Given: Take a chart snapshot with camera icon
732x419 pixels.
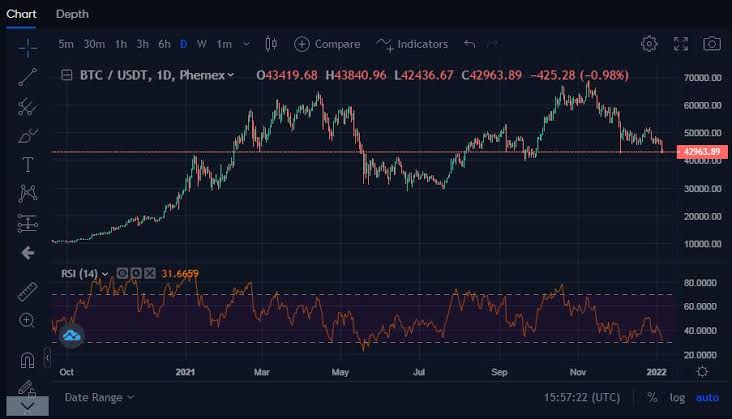Looking at the screenshot, I should 712,44.
